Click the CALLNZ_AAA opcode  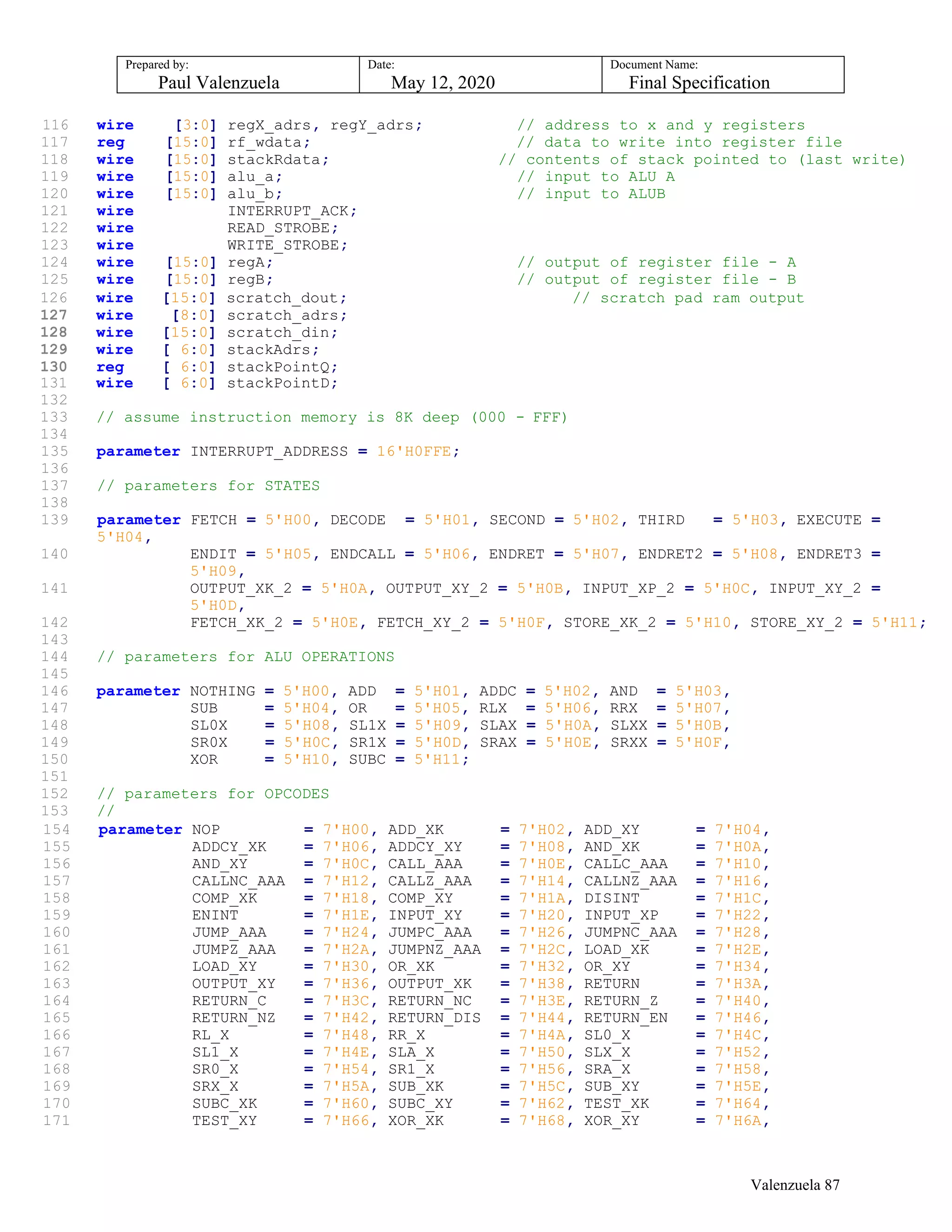coord(630,881)
